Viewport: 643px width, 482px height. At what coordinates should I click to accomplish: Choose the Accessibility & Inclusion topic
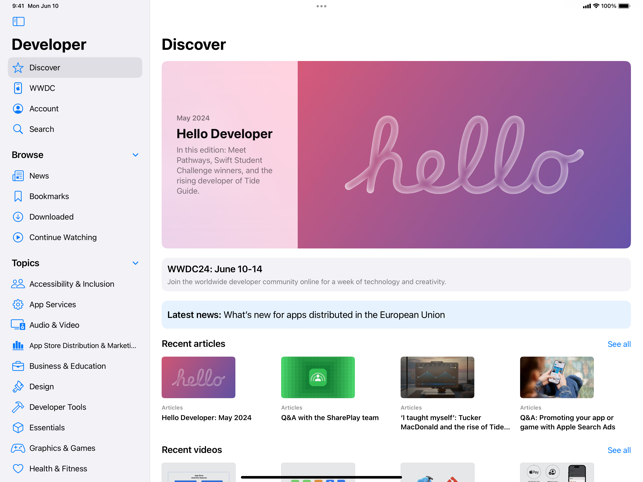[75, 284]
